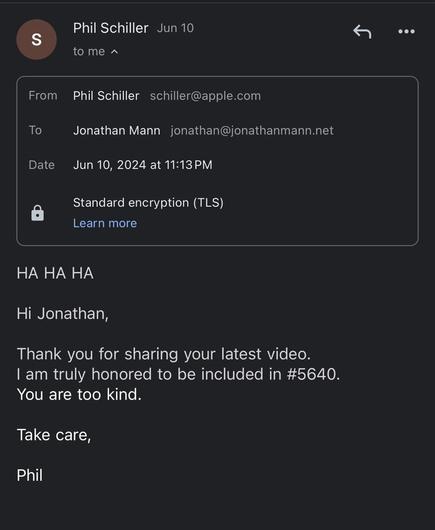Tap the #5640 hashtag in the message body
Viewport: 435px width, 530px height.
point(311,374)
